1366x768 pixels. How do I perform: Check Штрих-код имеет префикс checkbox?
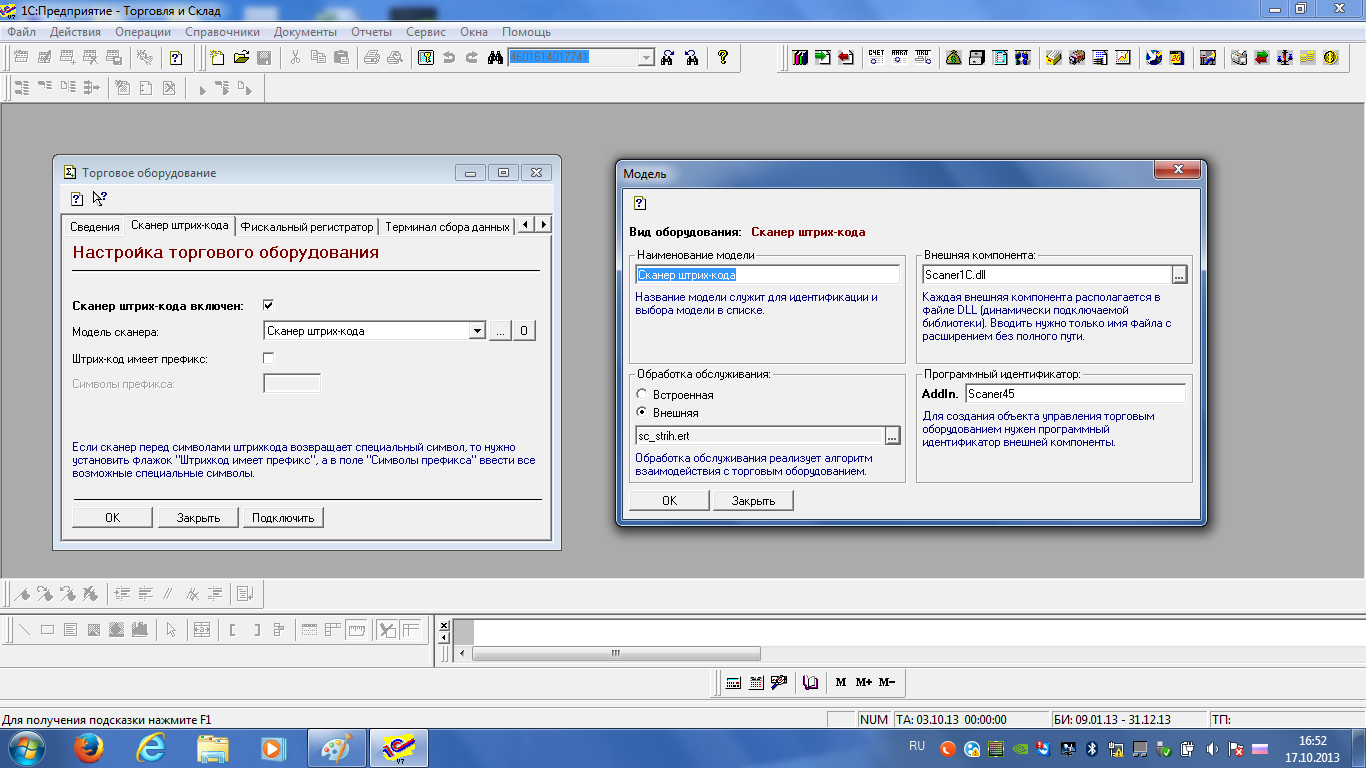tap(268, 357)
